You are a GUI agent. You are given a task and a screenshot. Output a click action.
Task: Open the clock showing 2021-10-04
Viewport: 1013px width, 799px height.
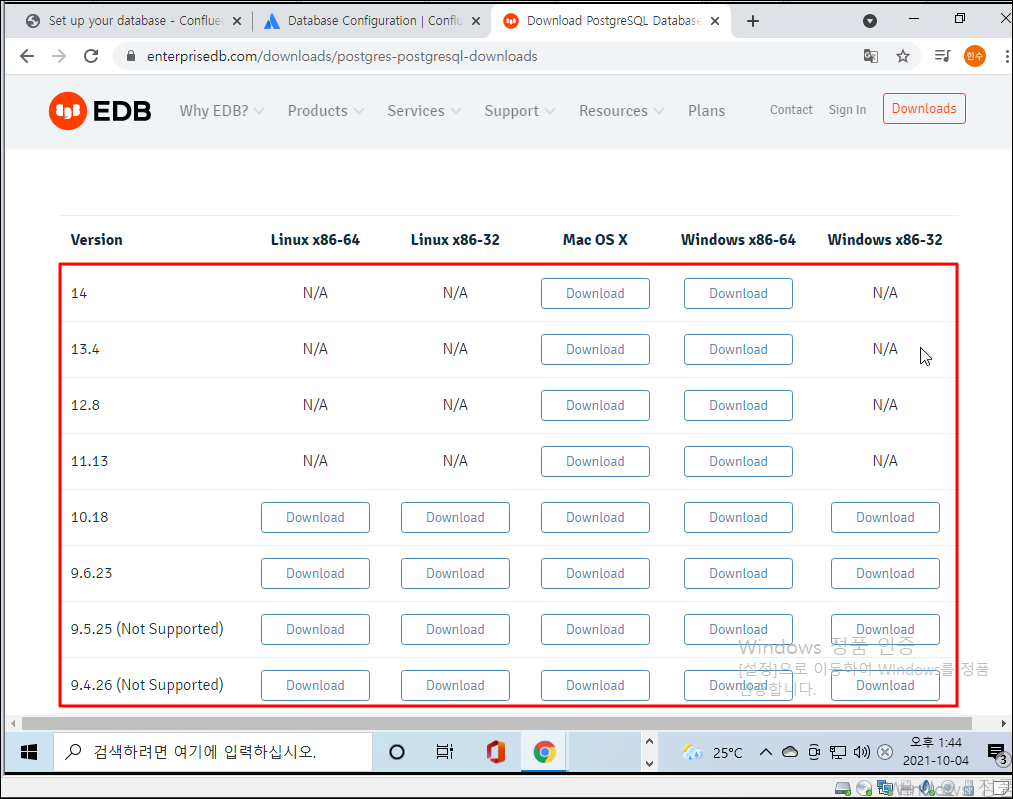click(935, 752)
